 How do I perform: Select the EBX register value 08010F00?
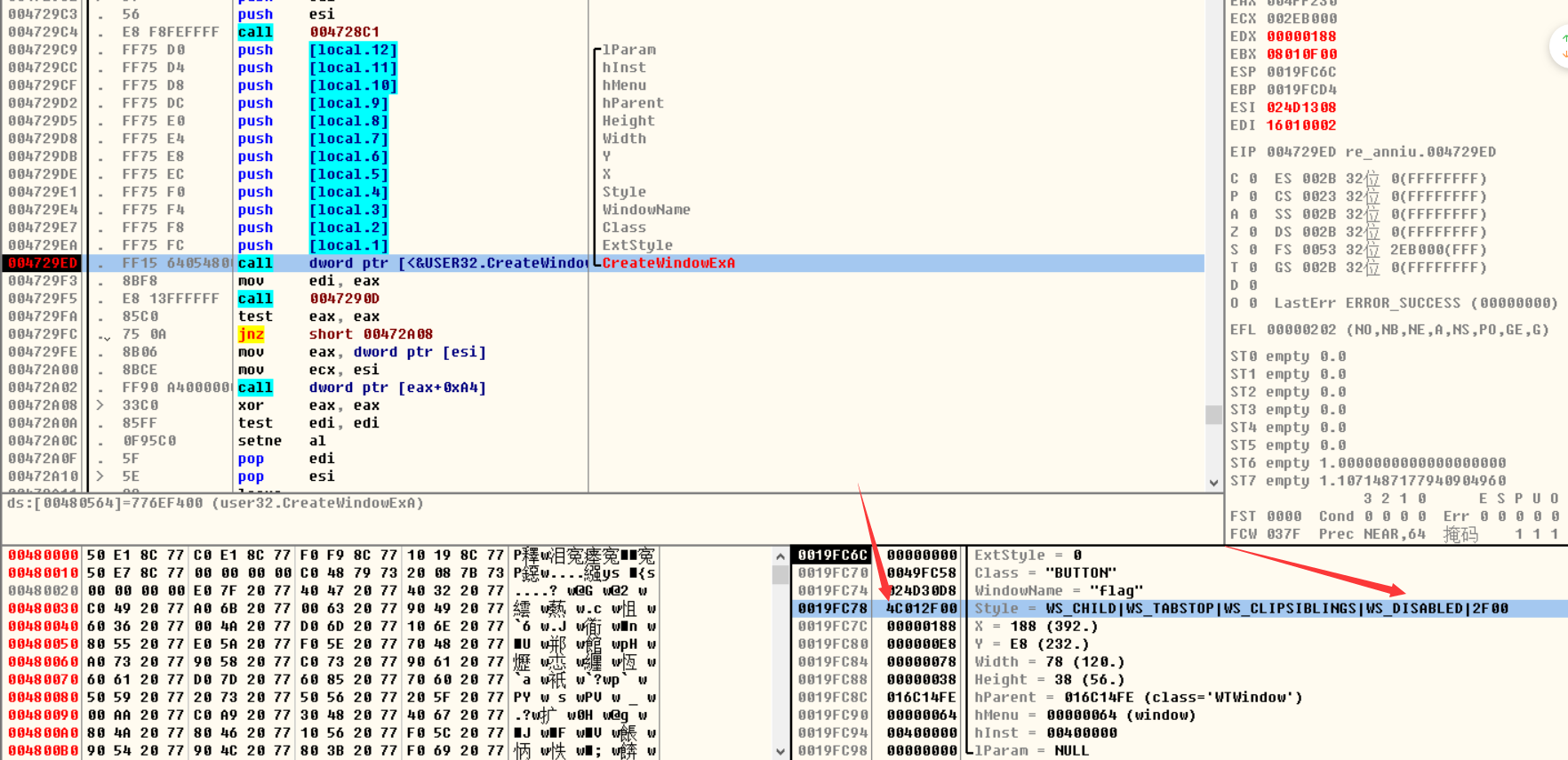point(1301,54)
